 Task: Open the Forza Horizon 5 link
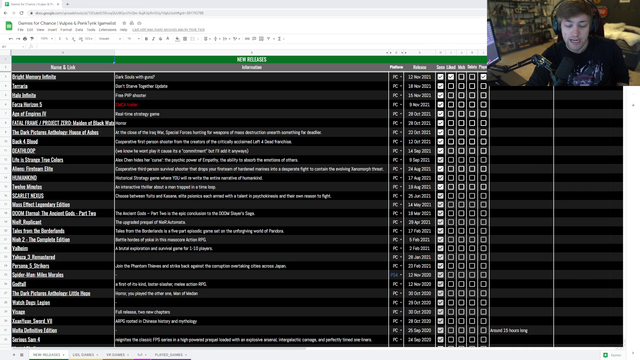(27, 104)
